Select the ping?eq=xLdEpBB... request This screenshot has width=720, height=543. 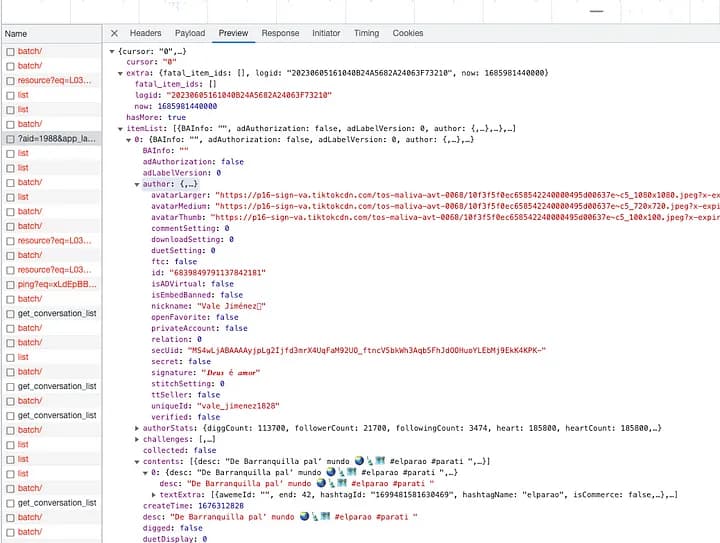tap(57, 284)
